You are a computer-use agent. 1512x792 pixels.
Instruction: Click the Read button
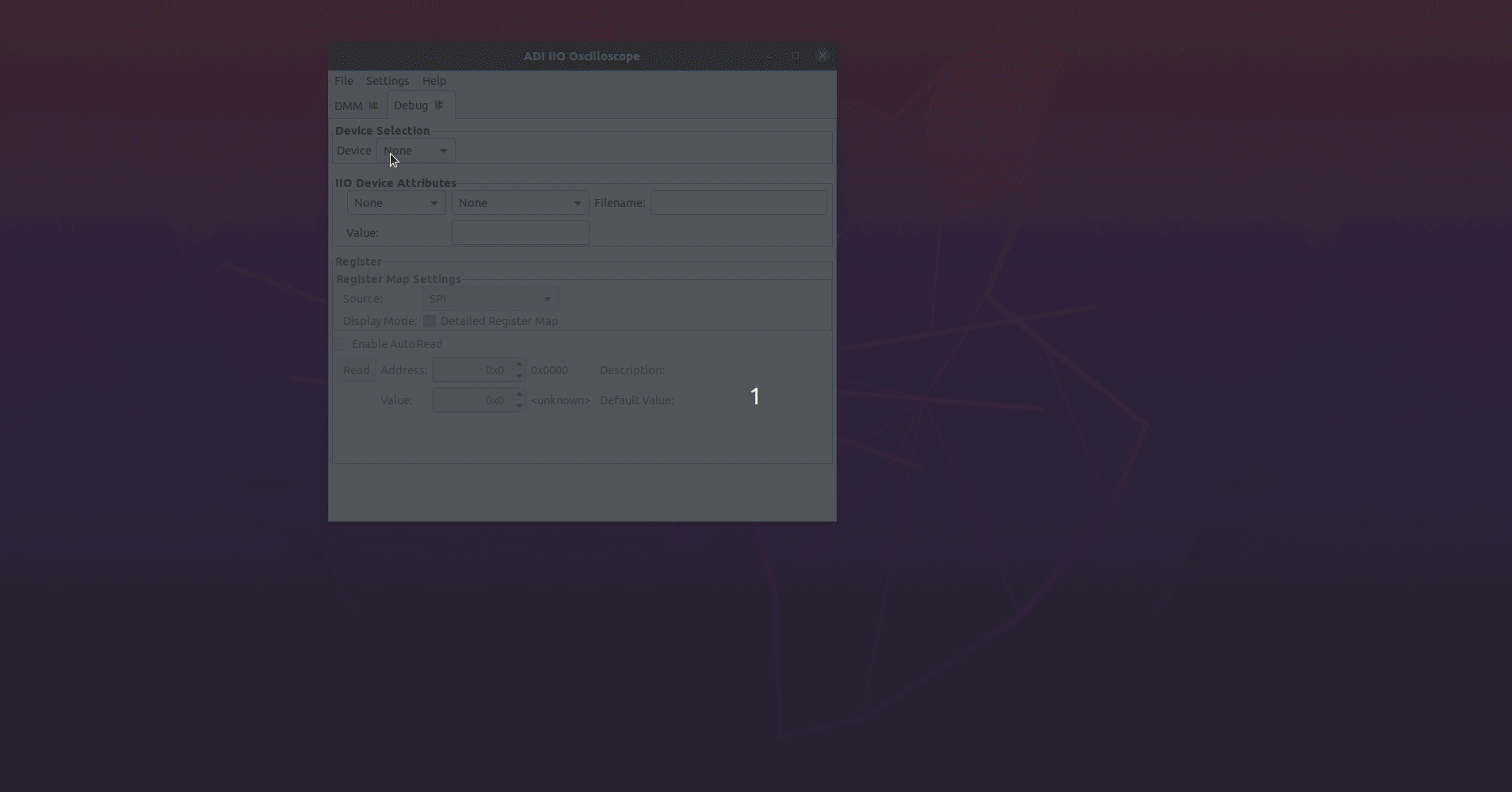[357, 370]
